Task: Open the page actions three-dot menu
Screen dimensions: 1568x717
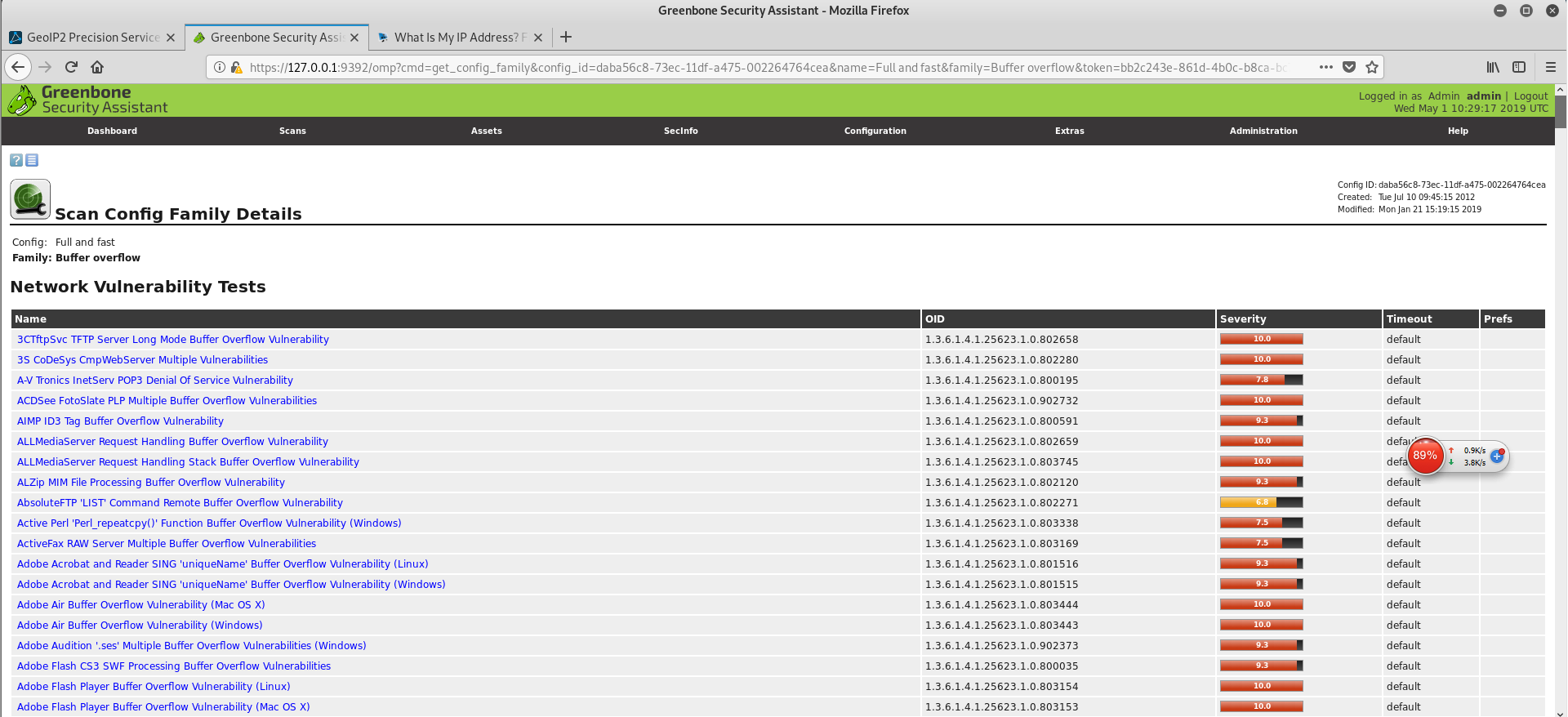Action: click(1326, 67)
